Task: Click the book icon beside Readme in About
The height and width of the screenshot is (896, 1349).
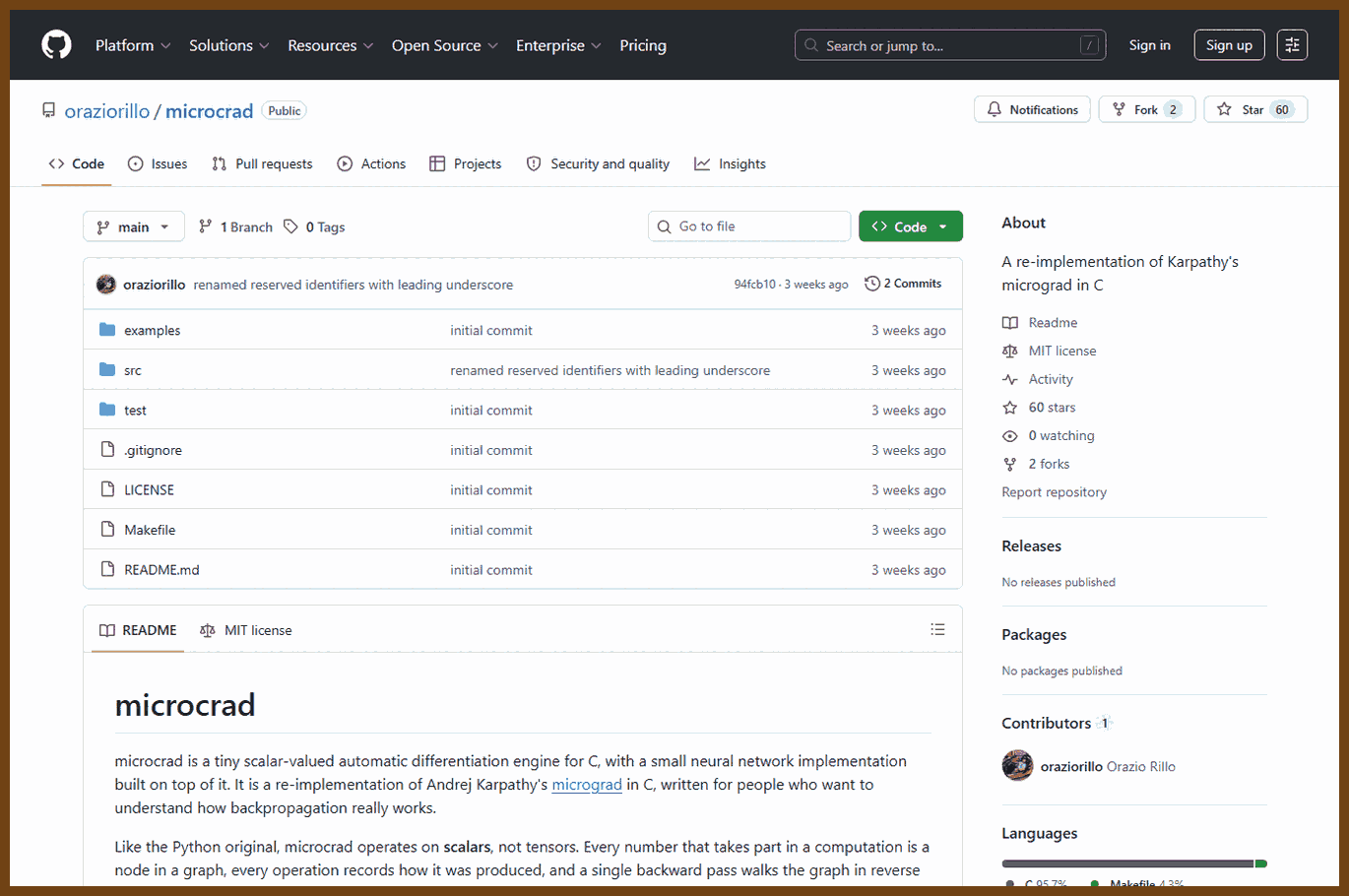Action: tap(1010, 323)
